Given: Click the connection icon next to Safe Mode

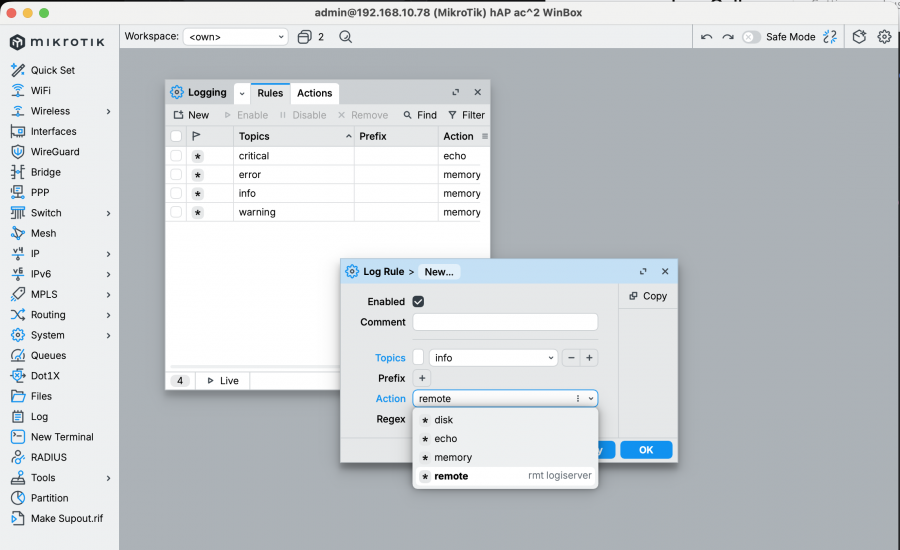Looking at the screenshot, I should (829, 37).
